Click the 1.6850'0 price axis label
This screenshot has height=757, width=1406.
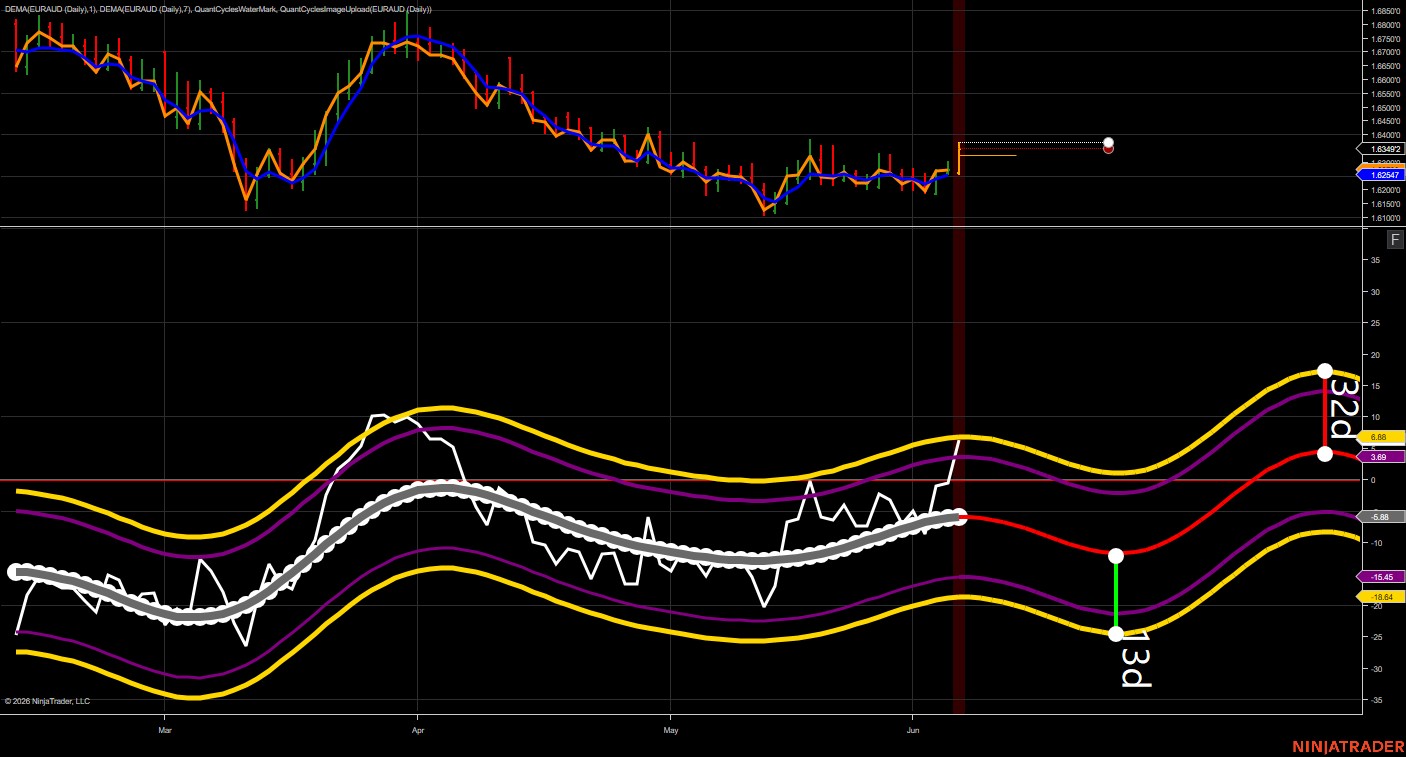click(x=1385, y=10)
